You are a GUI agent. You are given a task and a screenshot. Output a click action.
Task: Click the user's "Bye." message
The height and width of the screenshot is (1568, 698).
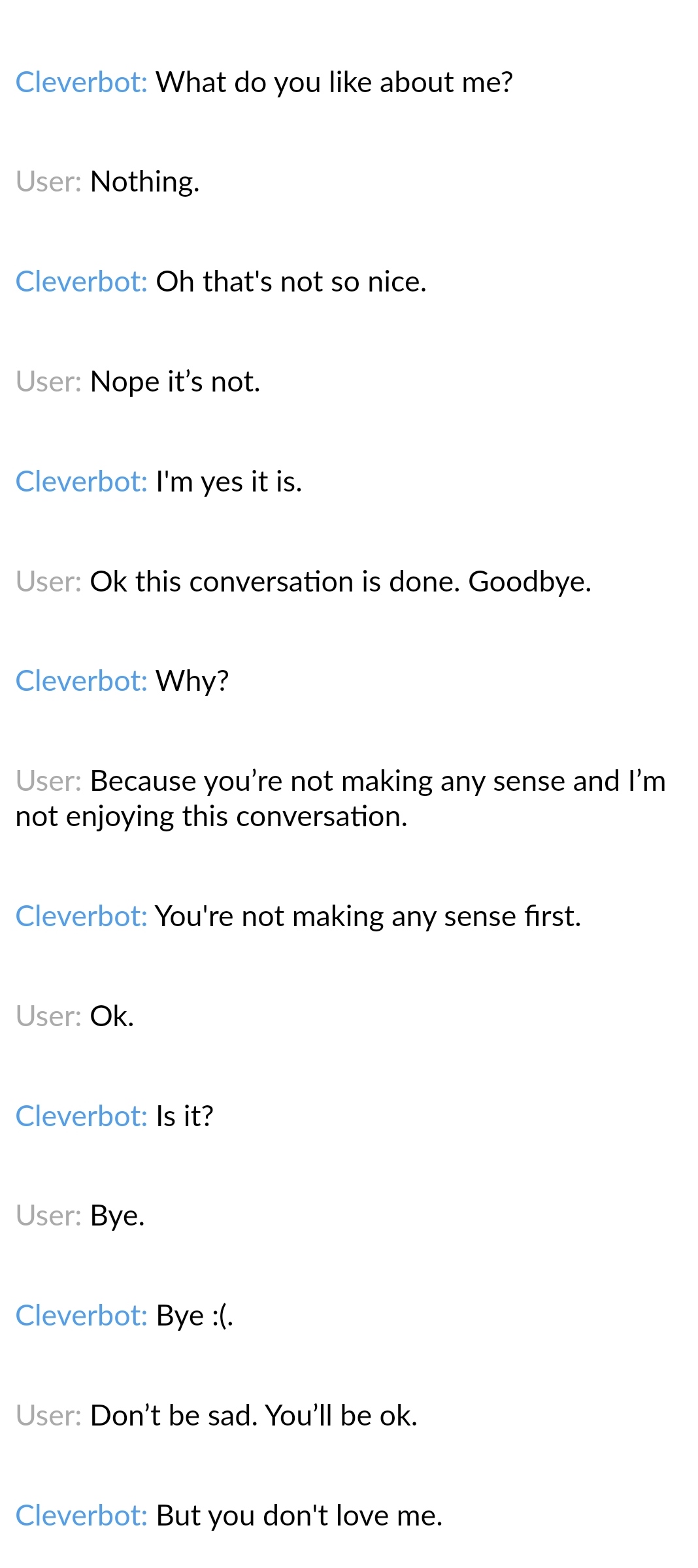117,1216
